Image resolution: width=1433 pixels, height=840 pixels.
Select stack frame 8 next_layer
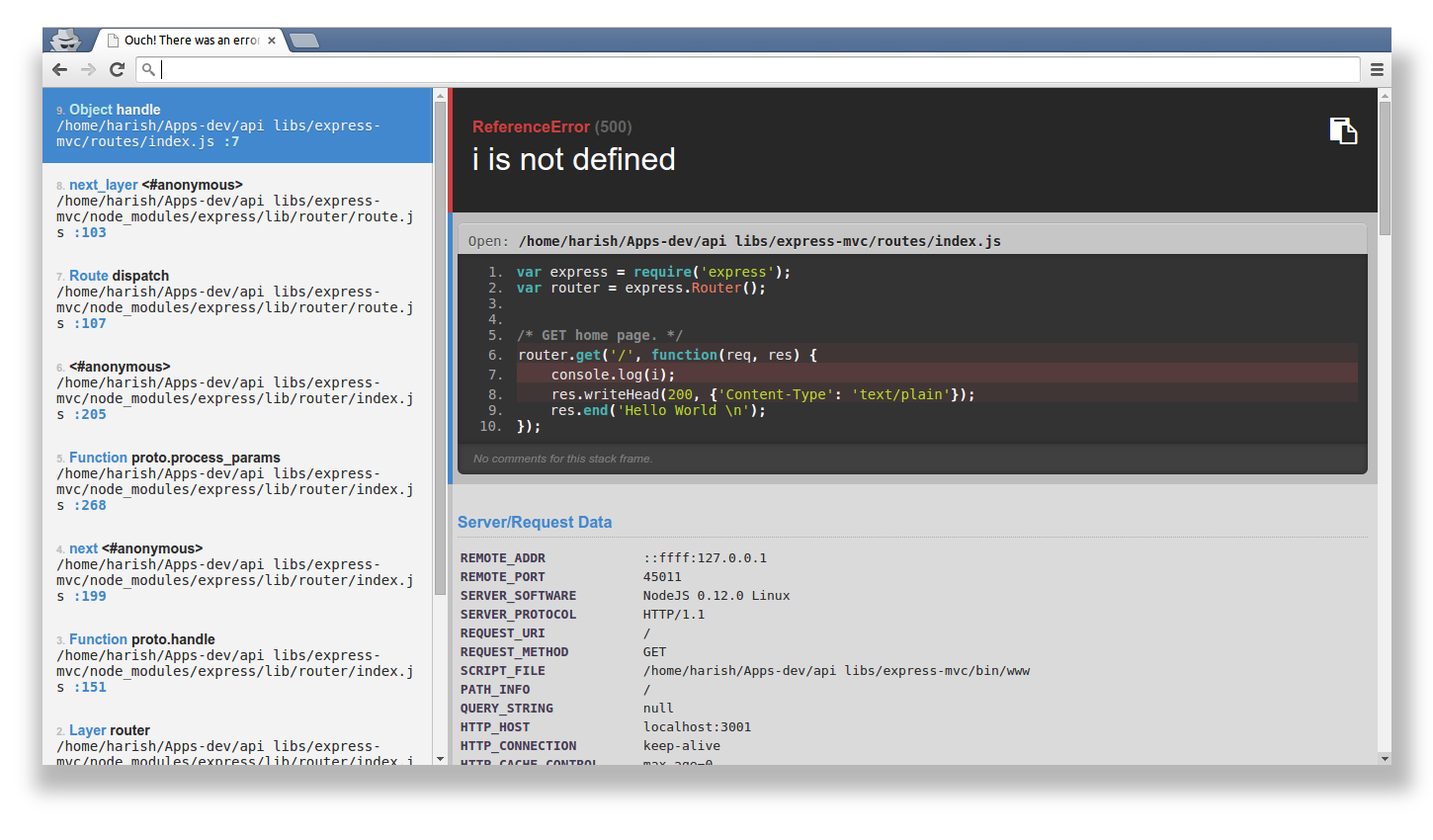tap(237, 209)
